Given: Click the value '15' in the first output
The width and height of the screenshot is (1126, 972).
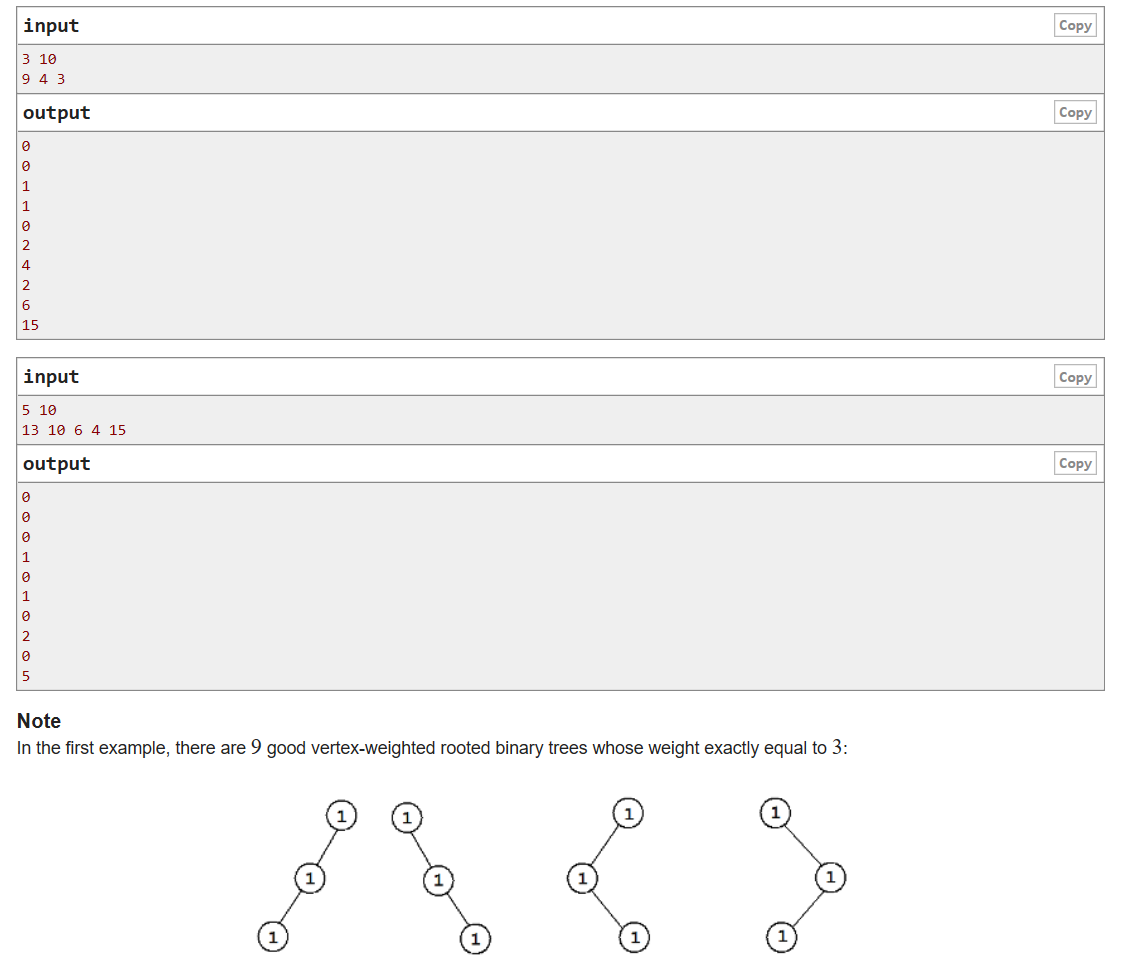Looking at the screenshot, I should 29,325.
